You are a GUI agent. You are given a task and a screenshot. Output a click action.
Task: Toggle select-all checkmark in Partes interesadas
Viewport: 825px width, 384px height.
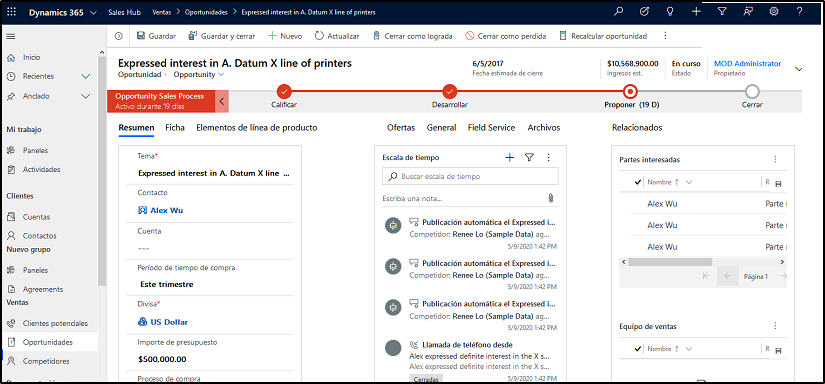(x=638, y=182)
